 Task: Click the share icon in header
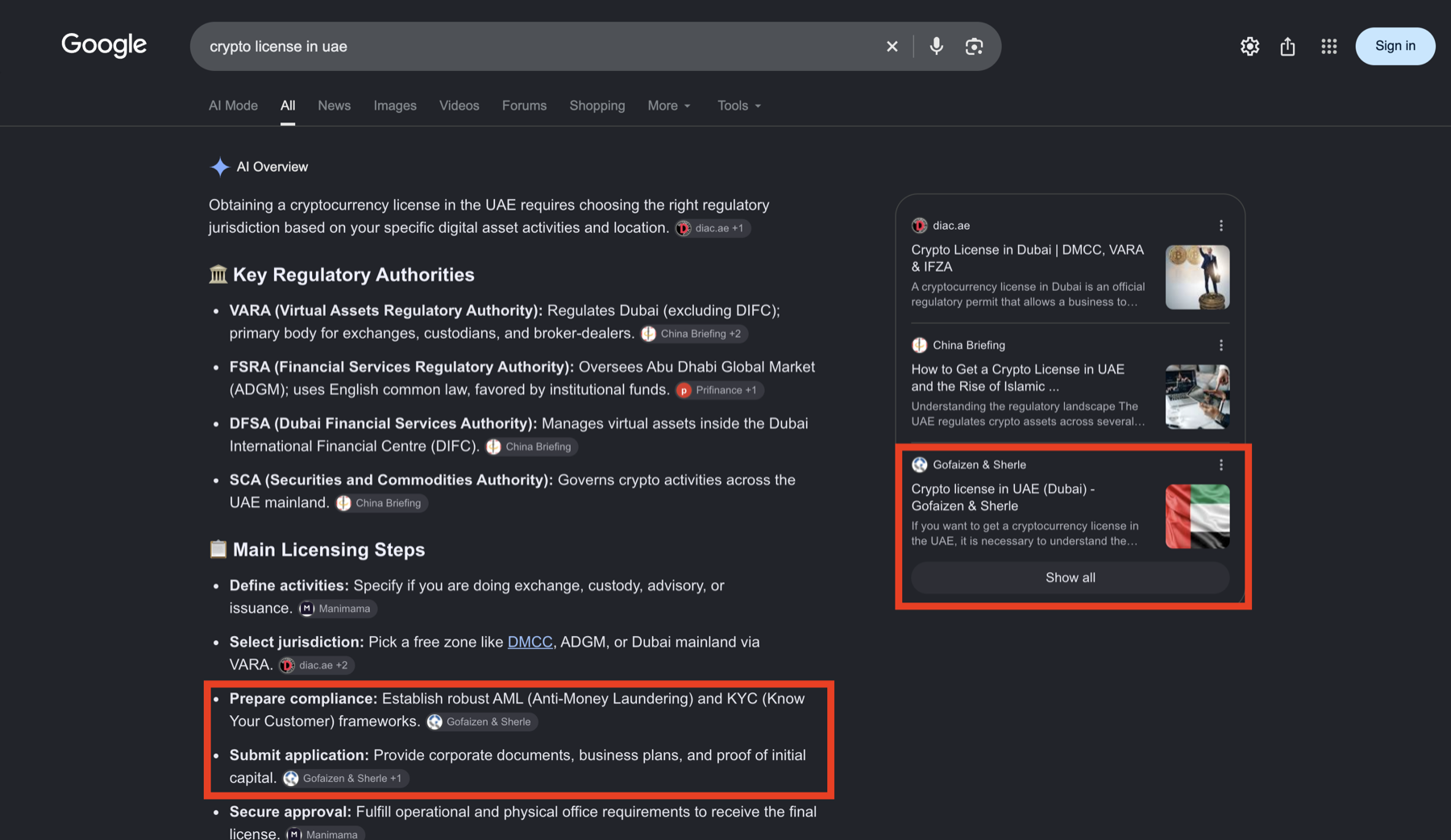1288,47
